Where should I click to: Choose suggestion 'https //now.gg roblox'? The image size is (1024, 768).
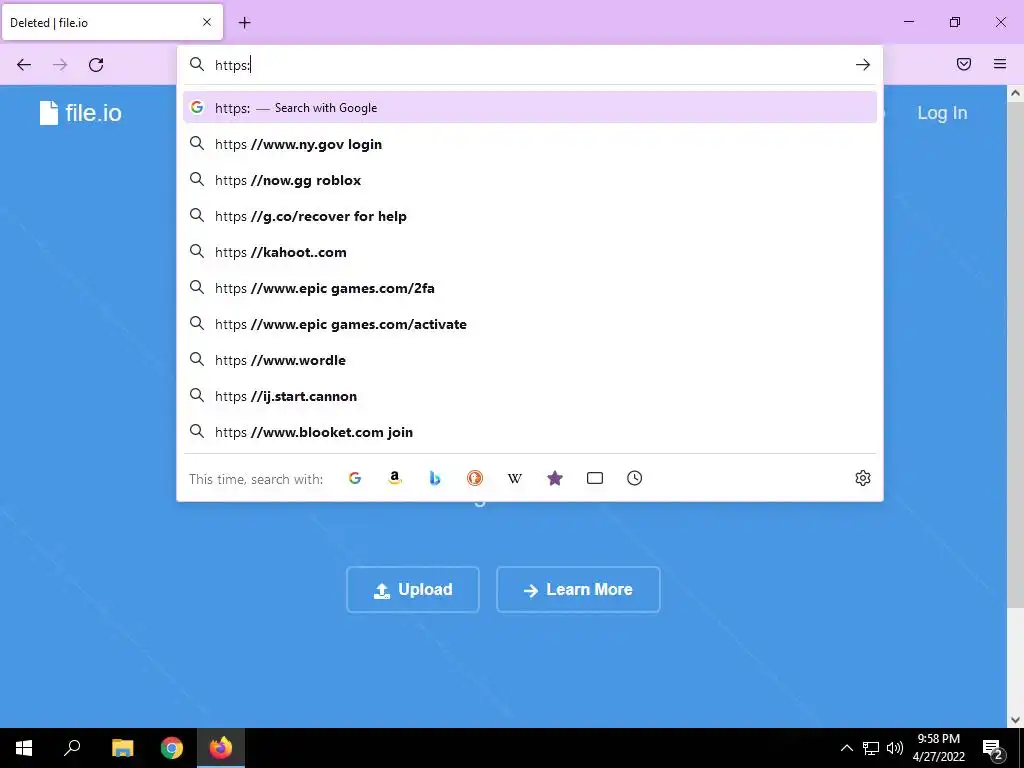530,180
